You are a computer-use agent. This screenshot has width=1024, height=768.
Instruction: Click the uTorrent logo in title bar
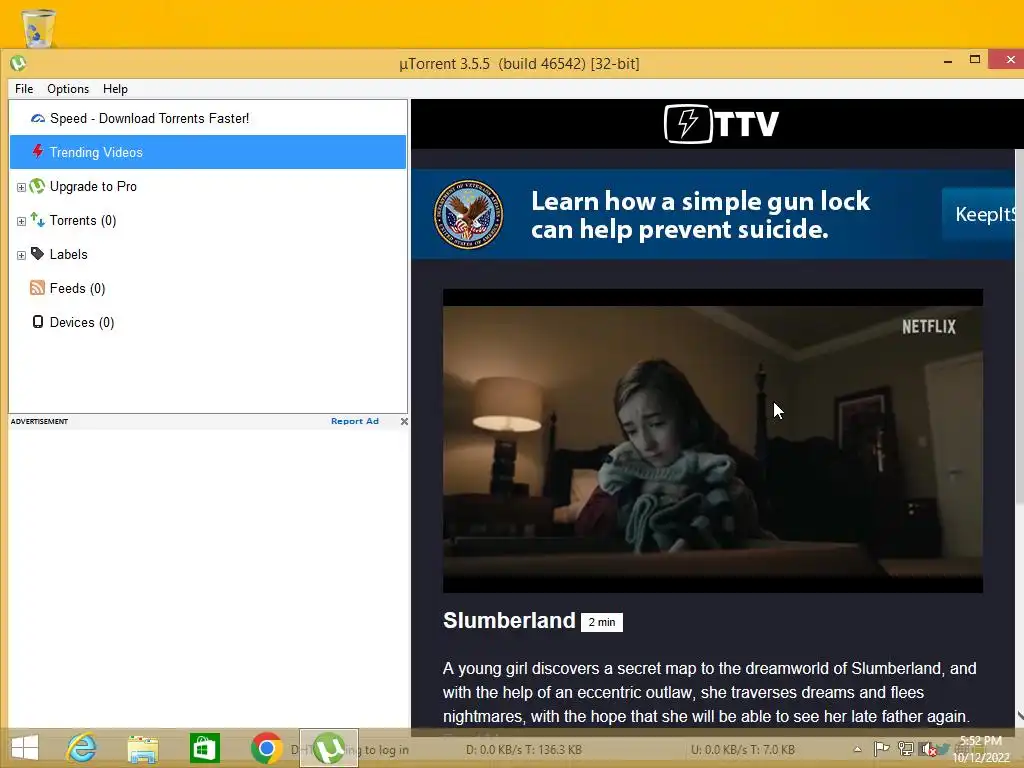[x=18, y=63]
